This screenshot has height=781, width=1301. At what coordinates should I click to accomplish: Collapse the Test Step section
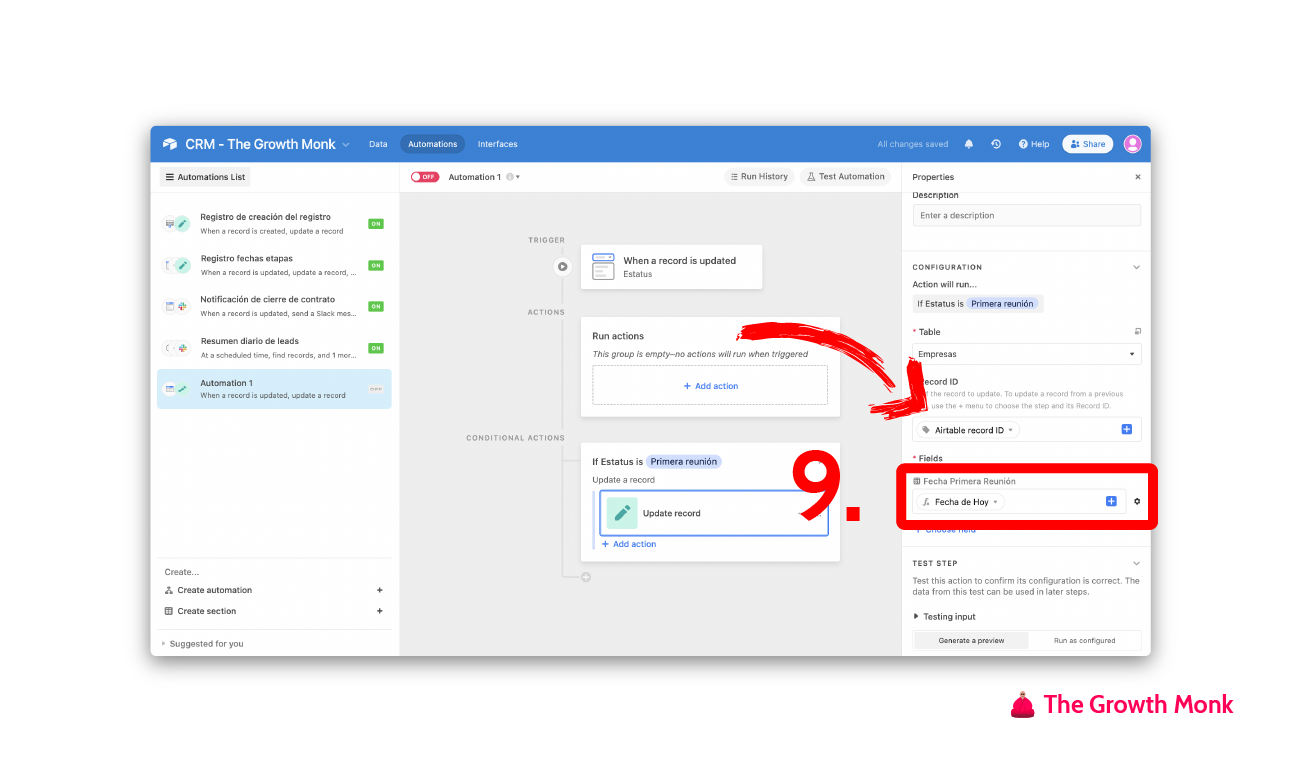[x=1136, y=563]
